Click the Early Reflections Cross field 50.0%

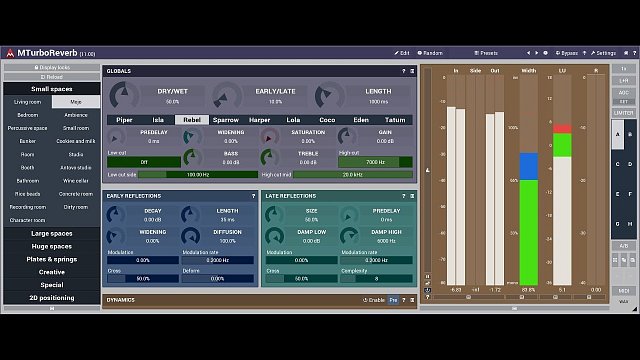143,279
